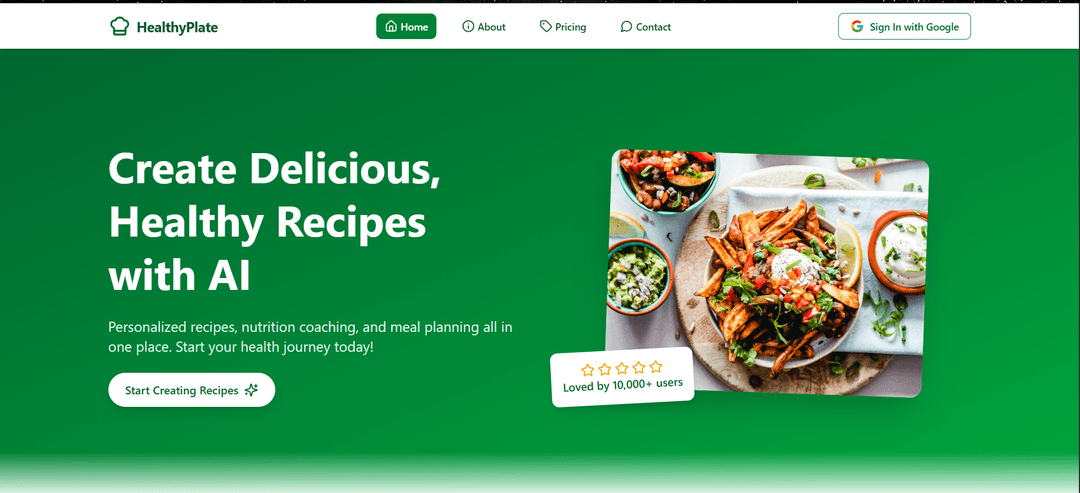Click the sparkle icon in Start Creating Recipes

point(251,390)
